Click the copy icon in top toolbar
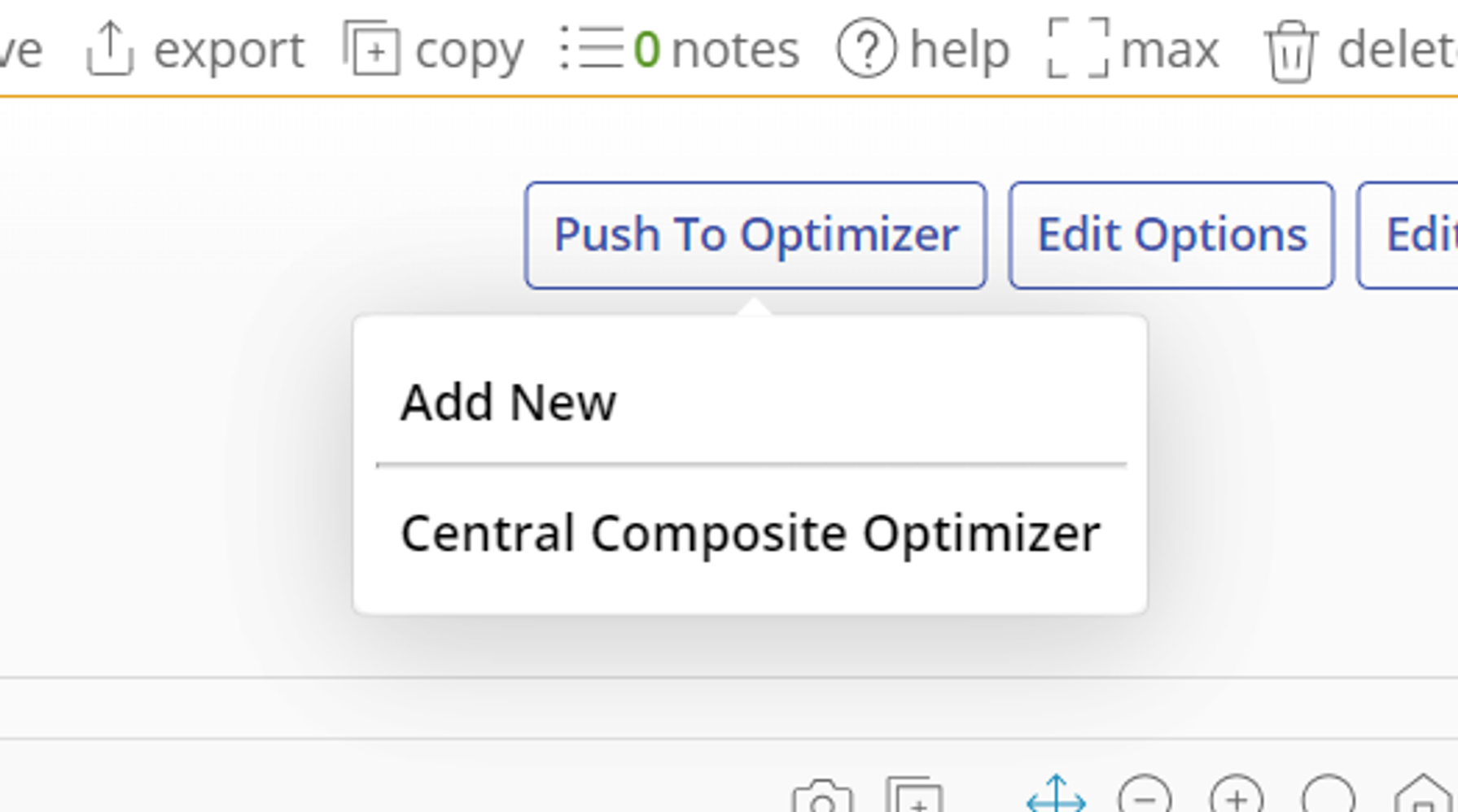Image resolution: width=1458 pixels, height=812 pixels. [371, 50]
